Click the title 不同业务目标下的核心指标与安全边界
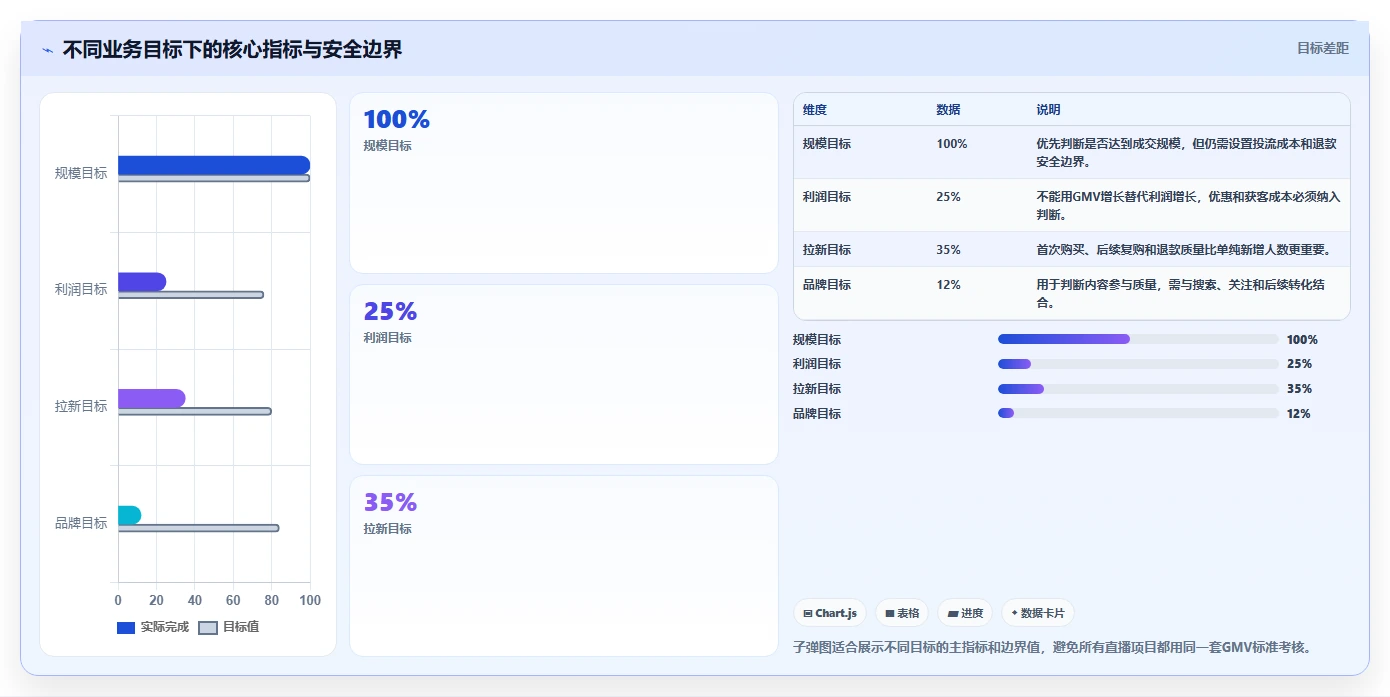Image resolution: width=1390 pixels, height=697 pixels. point(232,49)
